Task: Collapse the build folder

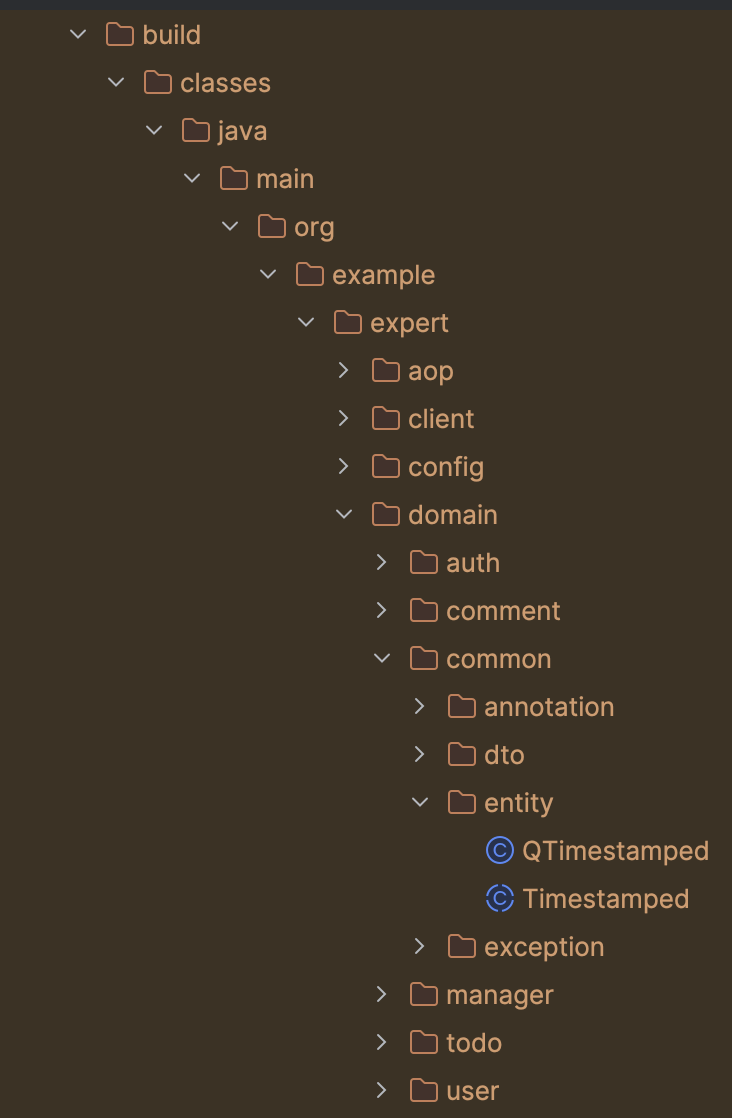Action: (77, 34)
